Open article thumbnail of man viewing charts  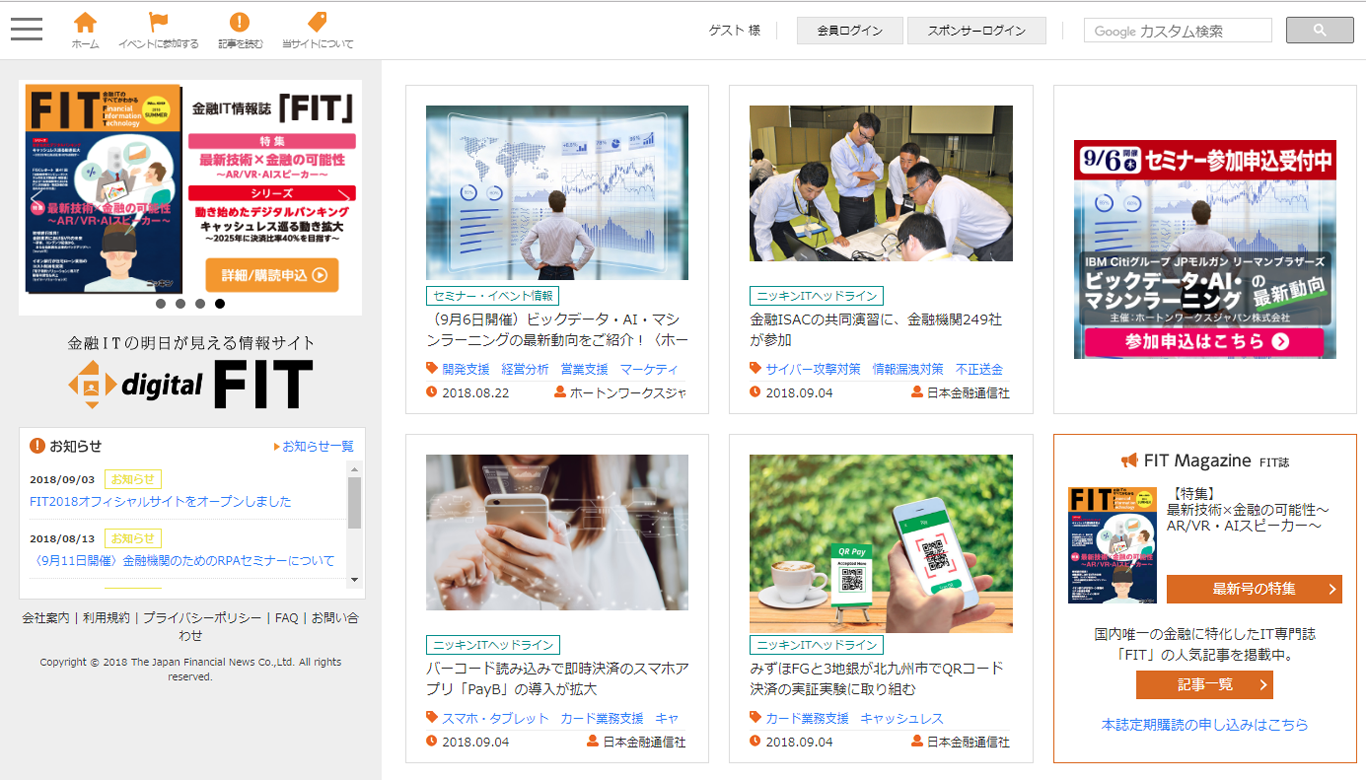pos(557,193)
